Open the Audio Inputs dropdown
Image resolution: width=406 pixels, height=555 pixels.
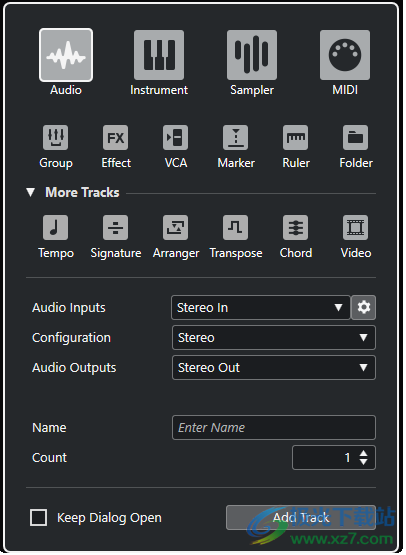pos(261,307)
